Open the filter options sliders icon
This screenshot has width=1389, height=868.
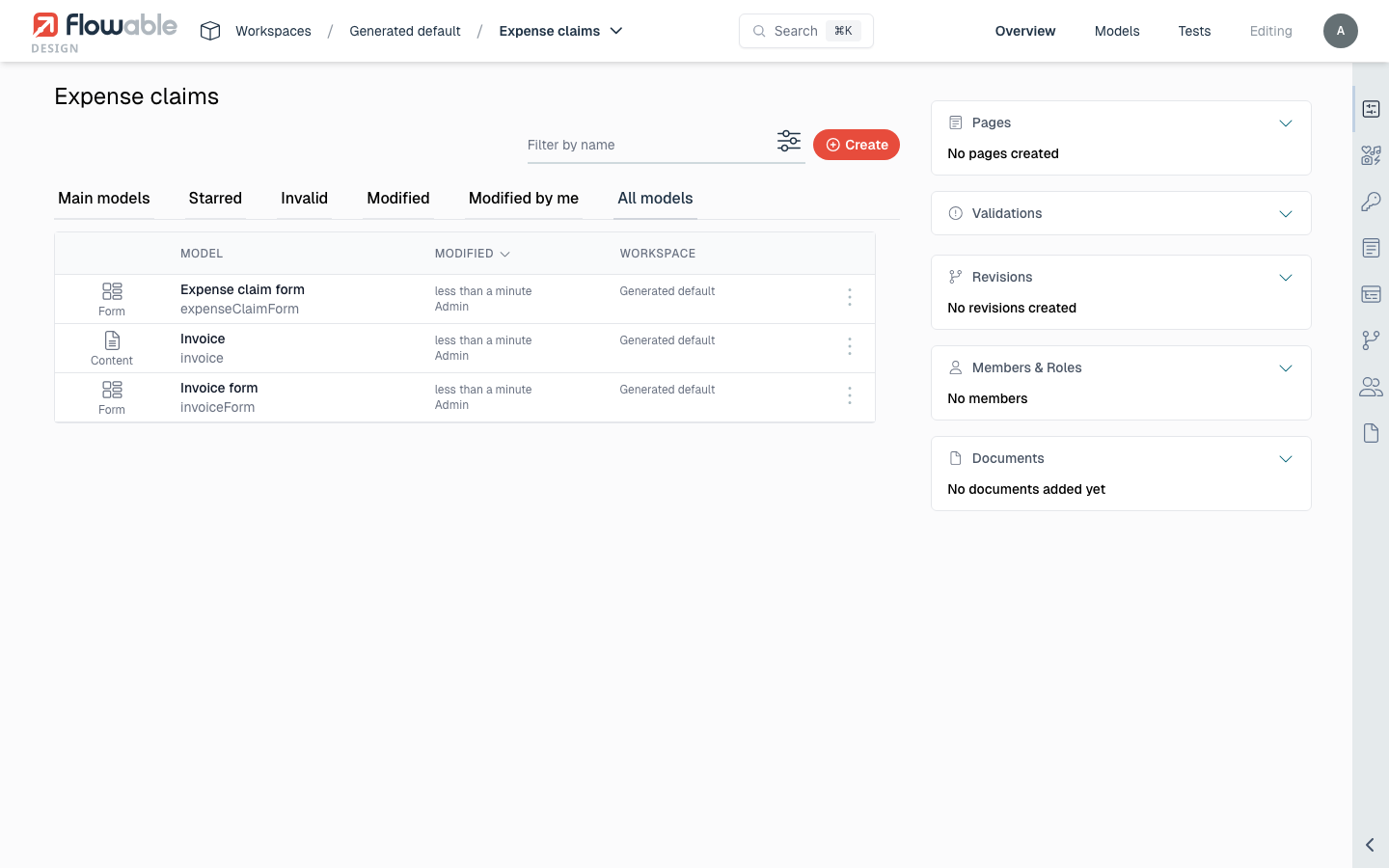[x=789, y=141]
